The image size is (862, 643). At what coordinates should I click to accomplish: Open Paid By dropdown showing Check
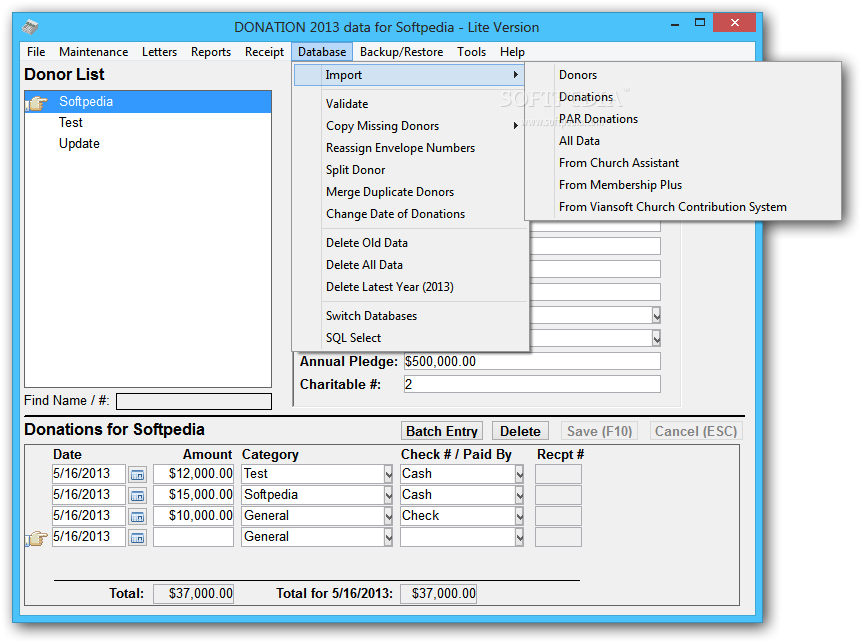(519, 515)
